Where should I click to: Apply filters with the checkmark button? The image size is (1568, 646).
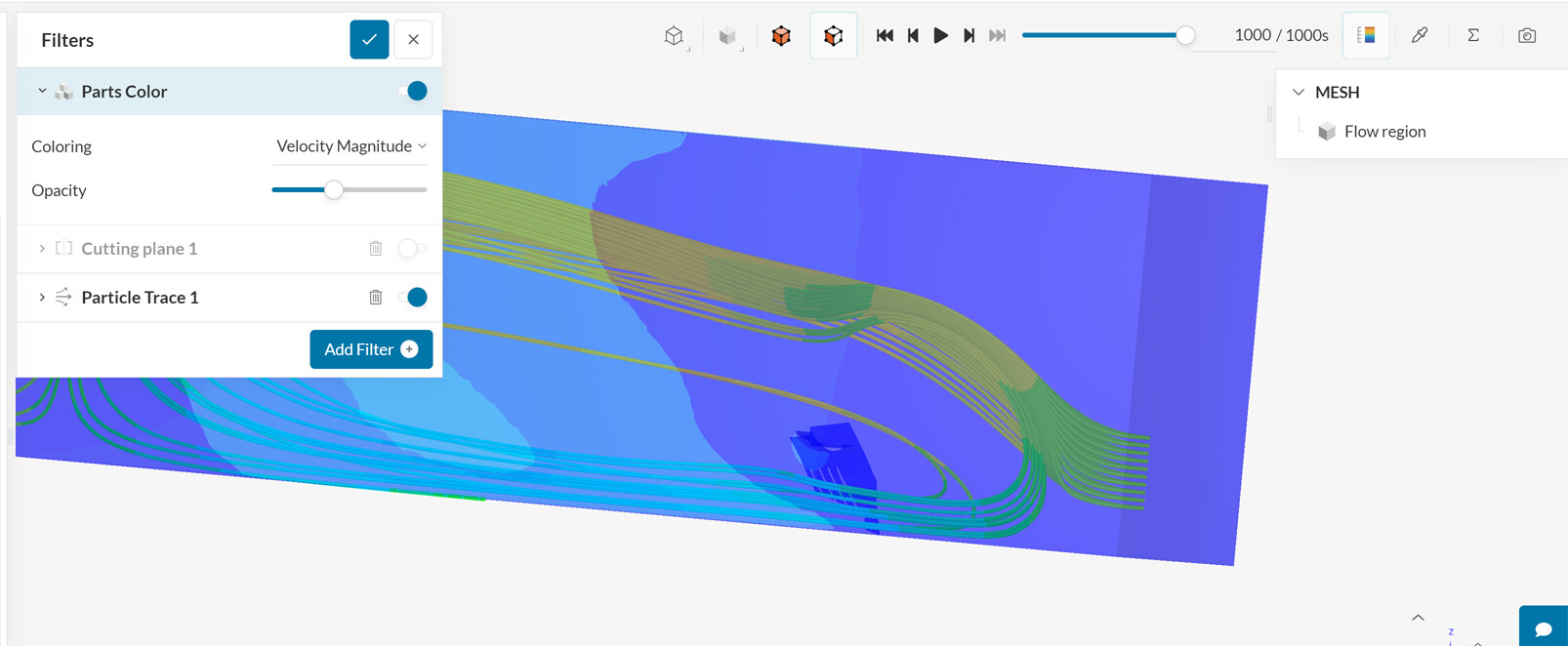tap(369, 40)
